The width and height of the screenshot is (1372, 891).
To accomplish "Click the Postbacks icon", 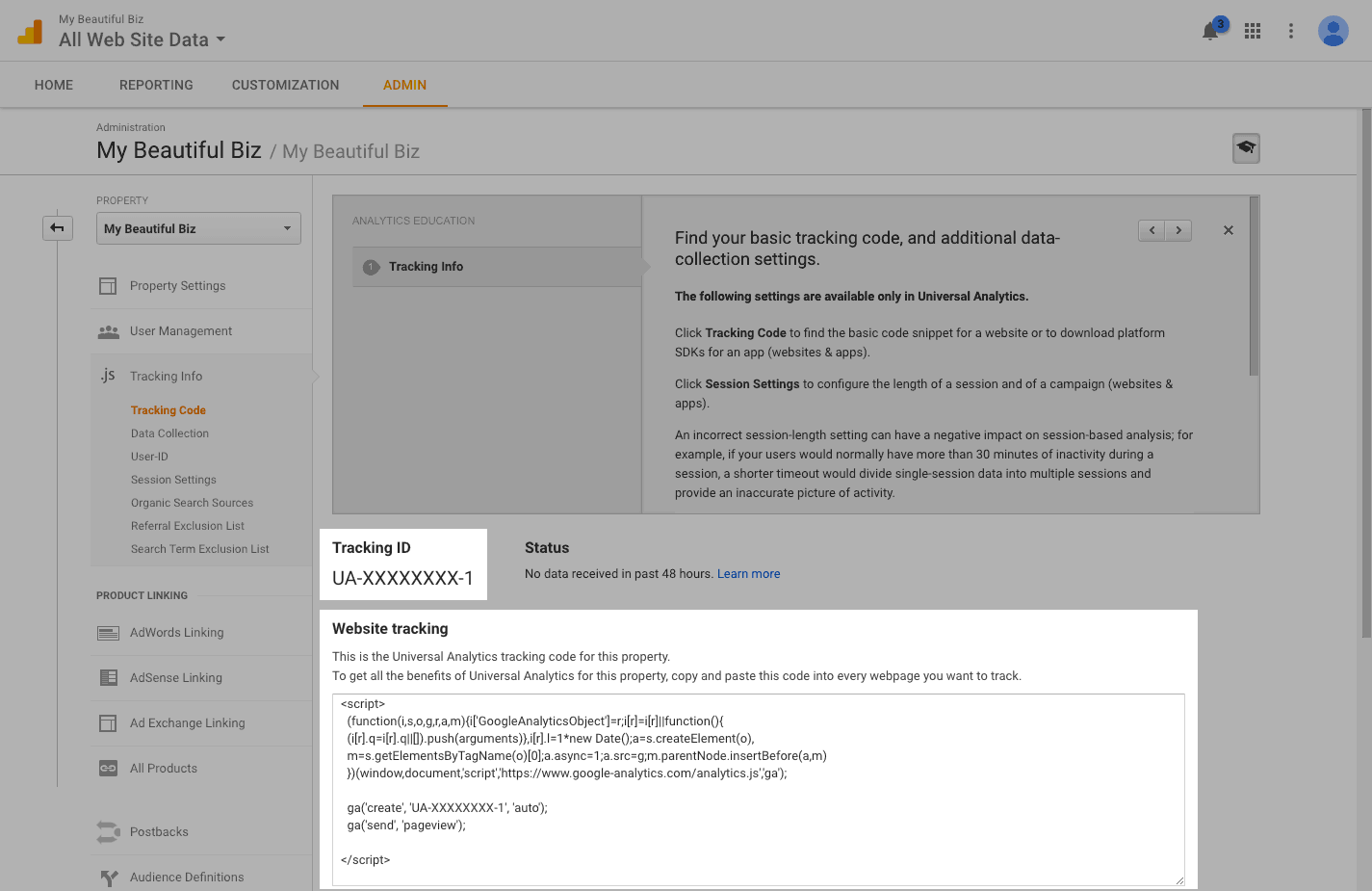I will 108,832.
